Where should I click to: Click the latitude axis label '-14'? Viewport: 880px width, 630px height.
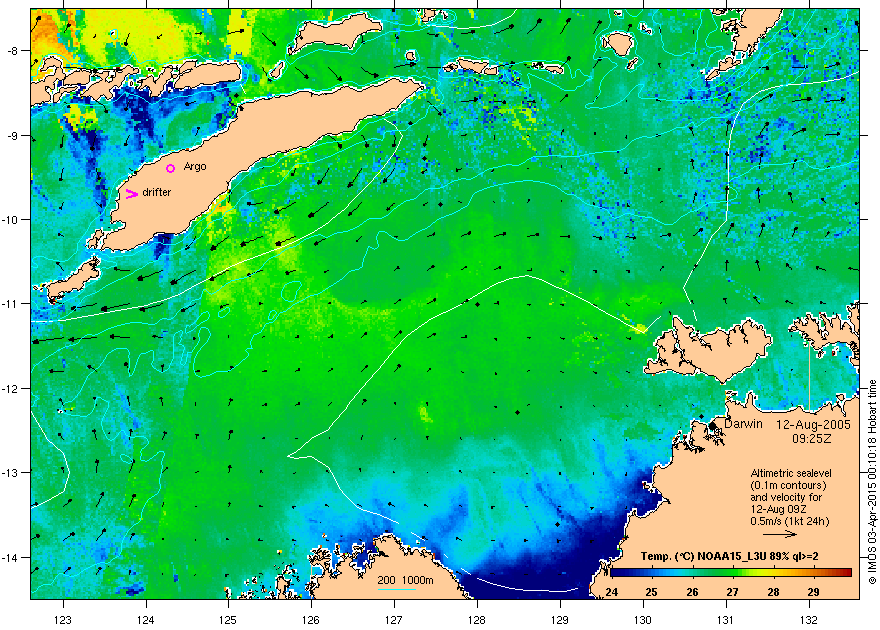click(11, 557)
